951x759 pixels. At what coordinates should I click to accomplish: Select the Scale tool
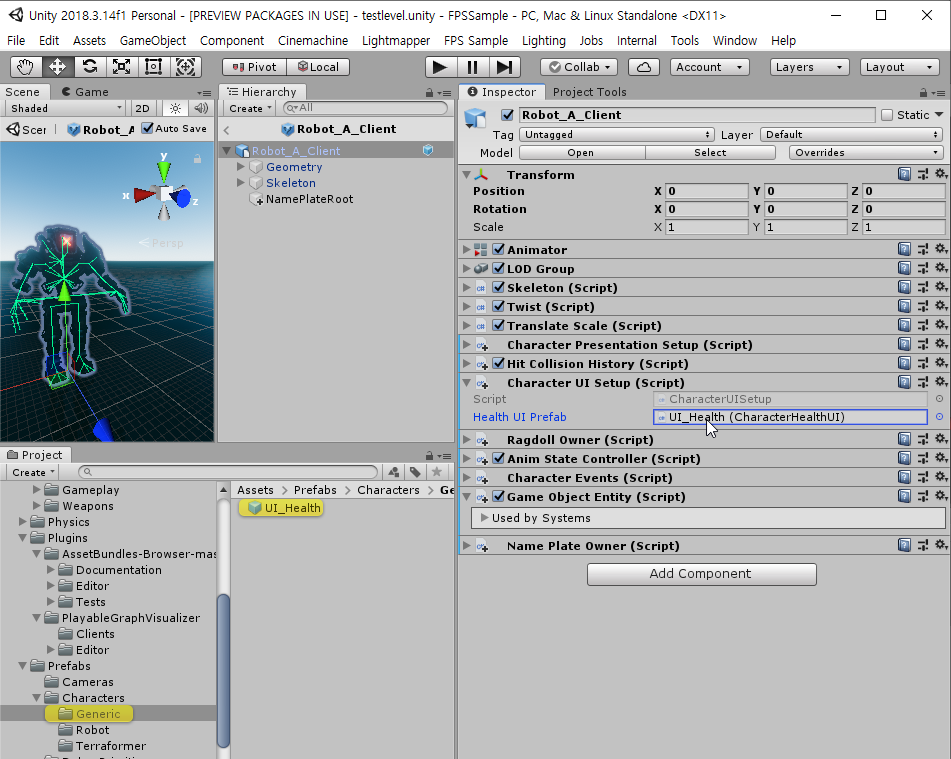[x=121, y=67]
